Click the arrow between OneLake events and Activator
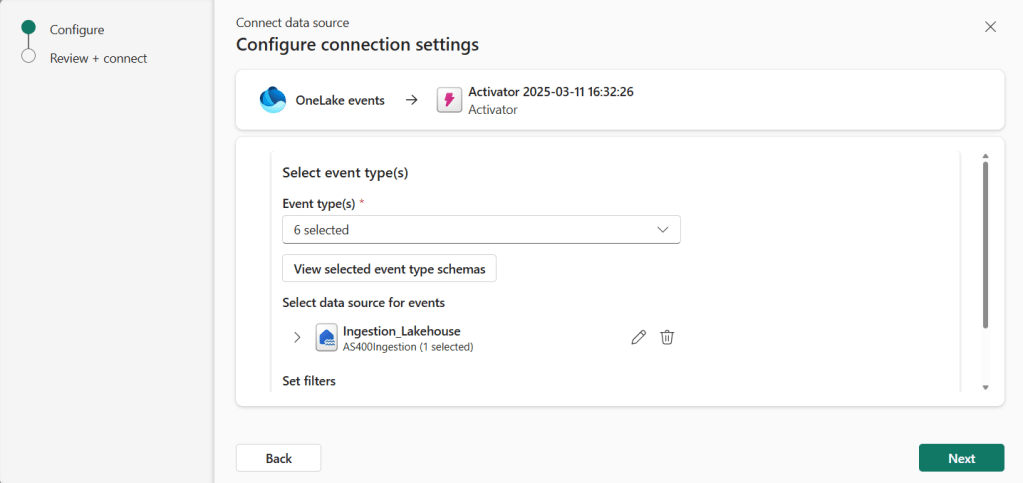The image size is (1023, 483). (x=411, y=100)
